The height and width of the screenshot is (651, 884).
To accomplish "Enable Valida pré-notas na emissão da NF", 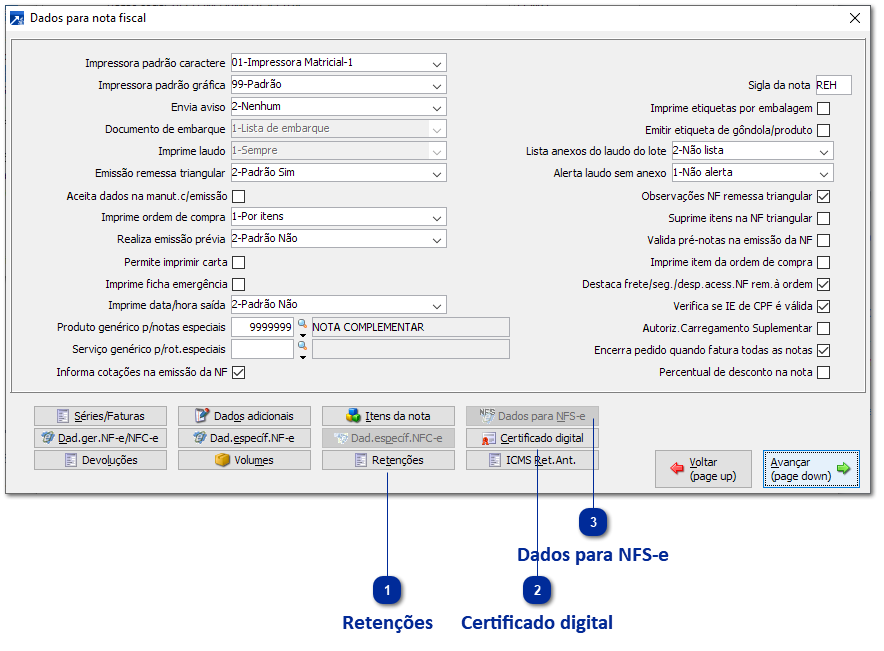I will [823, 240].
